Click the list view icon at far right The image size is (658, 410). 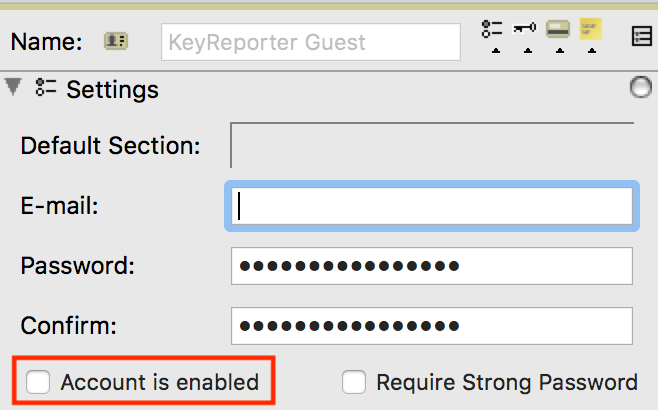pyautogui.click(x=642, y=37)
